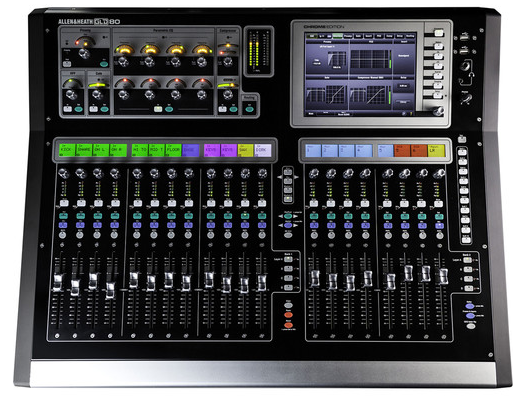Grab the SNARE channel fader cap

pos(75,287)
